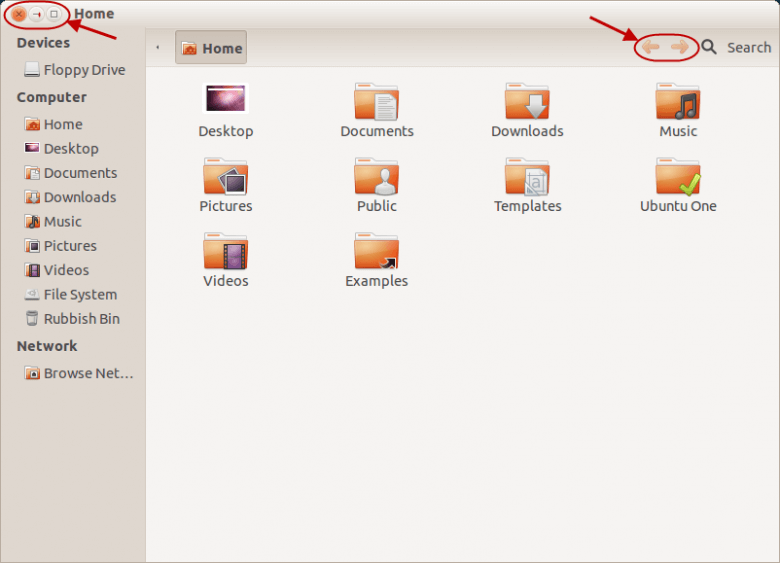This screenshot has width=780, height=563.
Task: Select Pictures in the sidebar
Action: point(60,246)
